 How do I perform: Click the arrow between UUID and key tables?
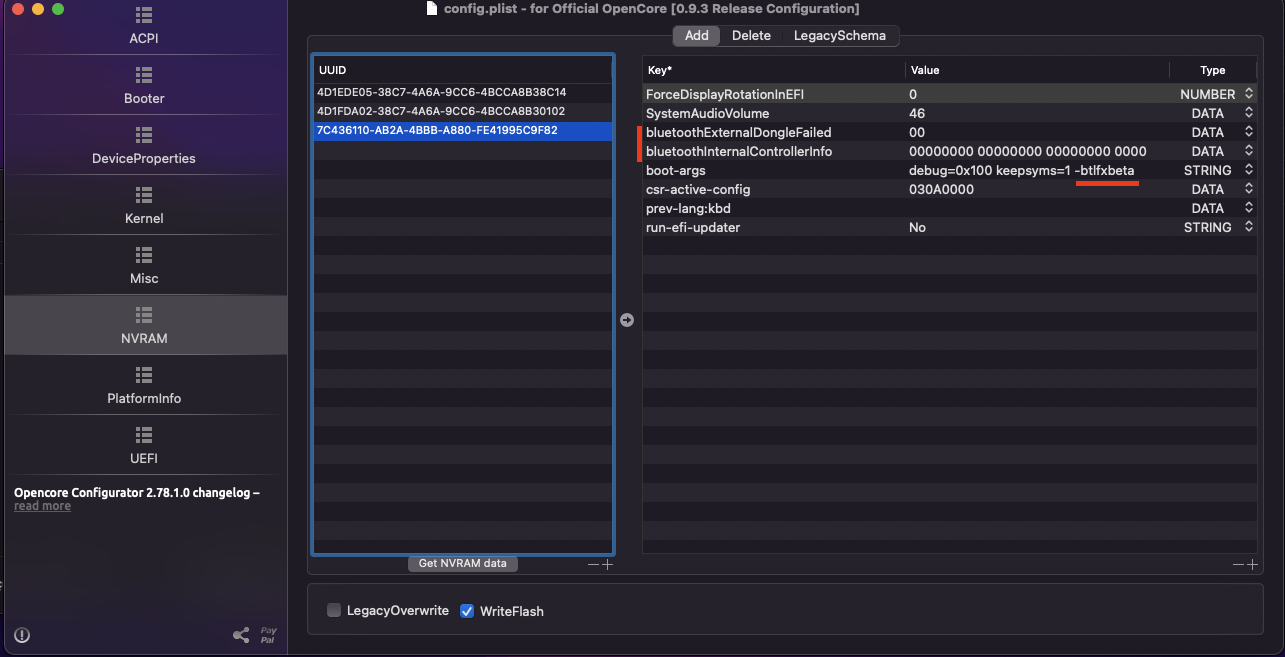point(627,320)
